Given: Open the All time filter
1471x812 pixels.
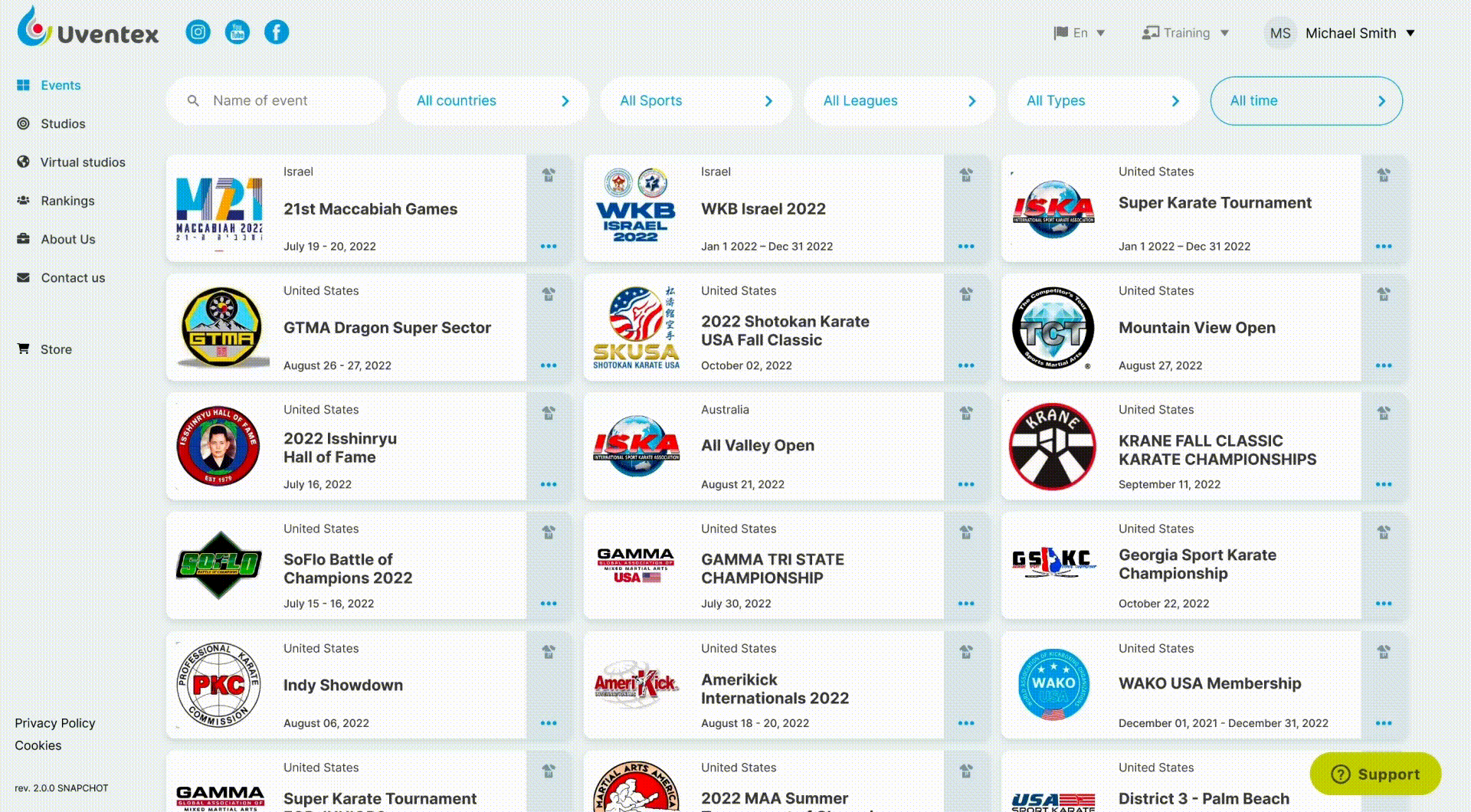Looking at the screenshot, I should [x=1306, y=100].
